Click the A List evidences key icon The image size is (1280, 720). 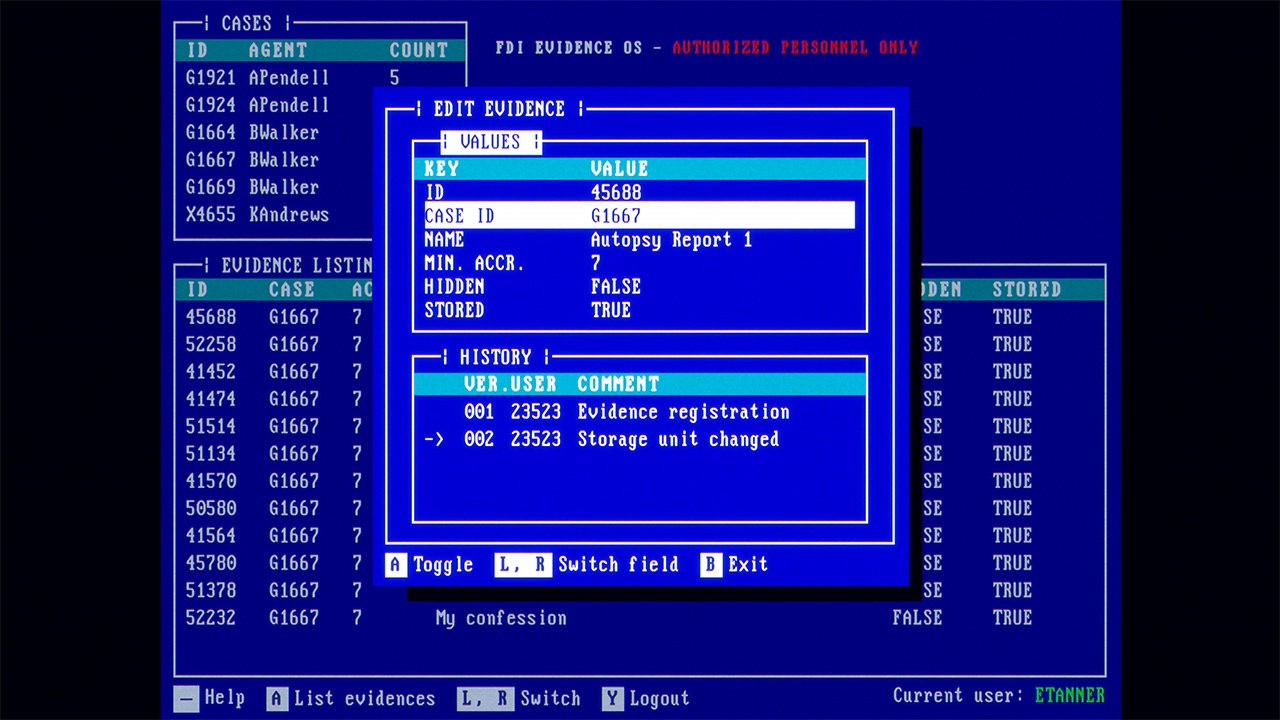(x=277, y=699)
